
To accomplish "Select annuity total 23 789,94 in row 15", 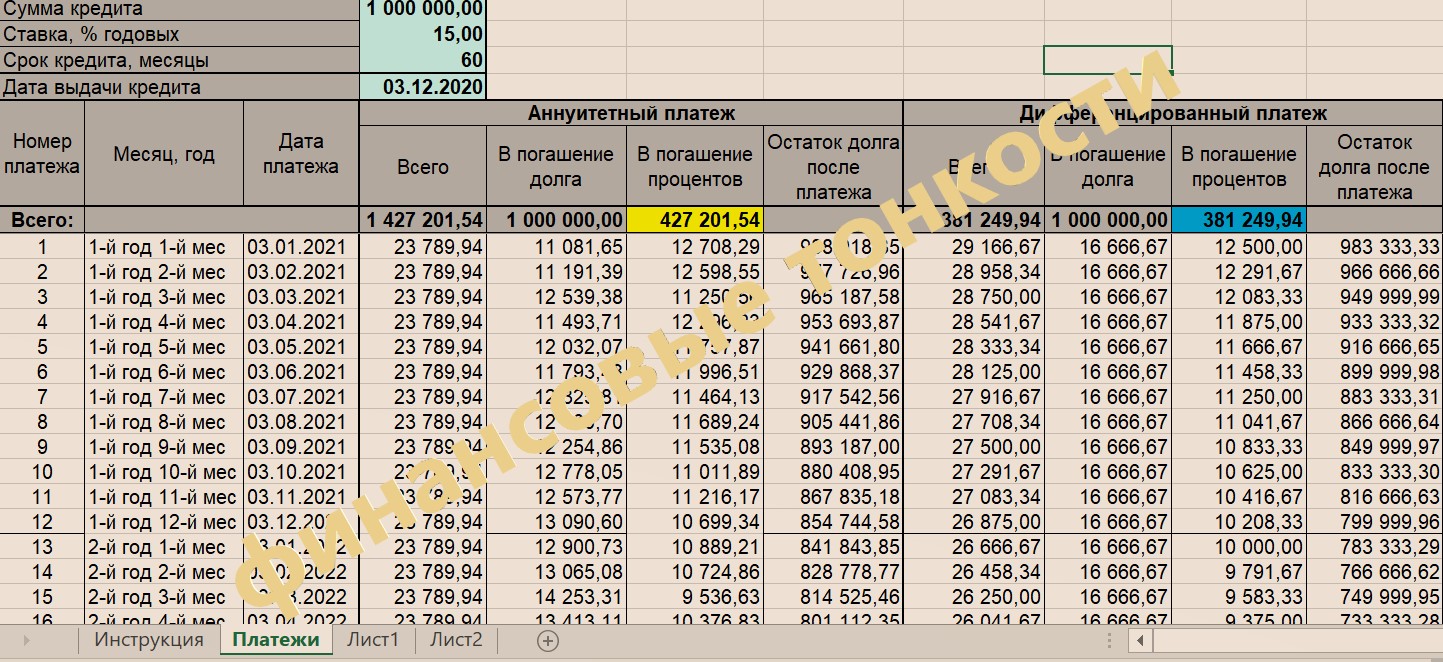I will click(x=422, y=597).
